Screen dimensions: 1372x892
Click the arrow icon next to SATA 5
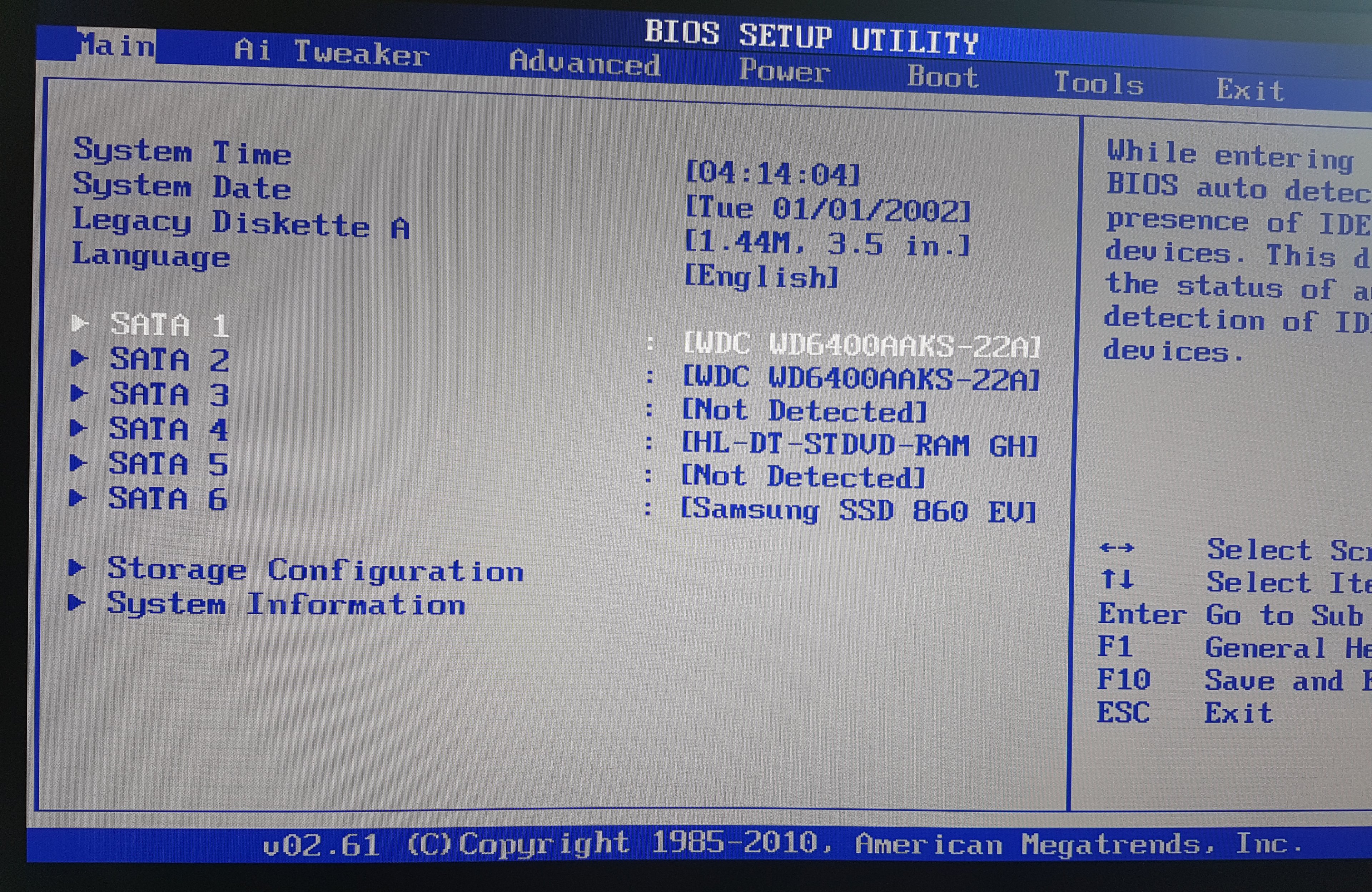(78, 463)
